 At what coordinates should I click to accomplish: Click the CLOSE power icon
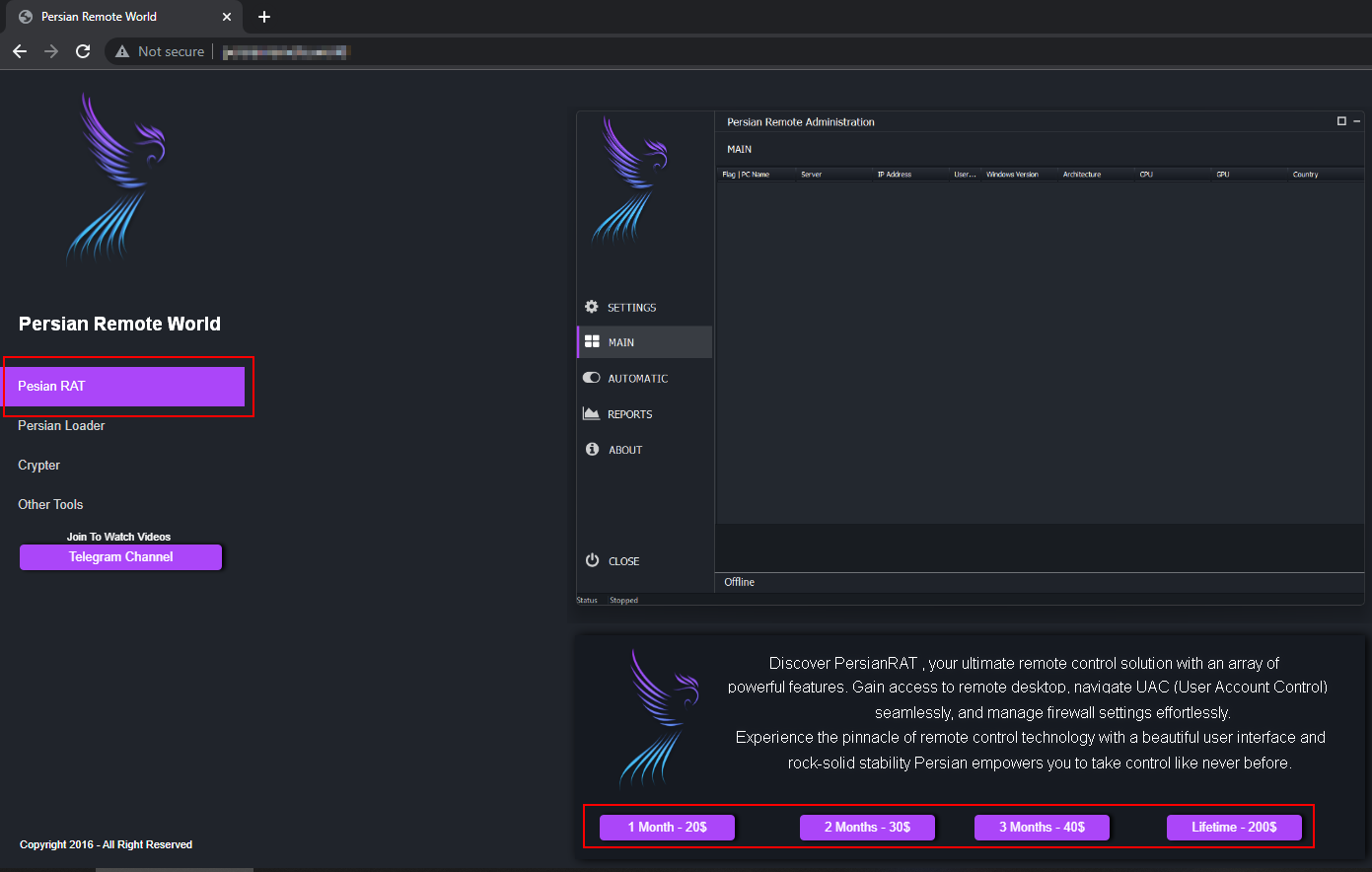click(x=591, y=560)
